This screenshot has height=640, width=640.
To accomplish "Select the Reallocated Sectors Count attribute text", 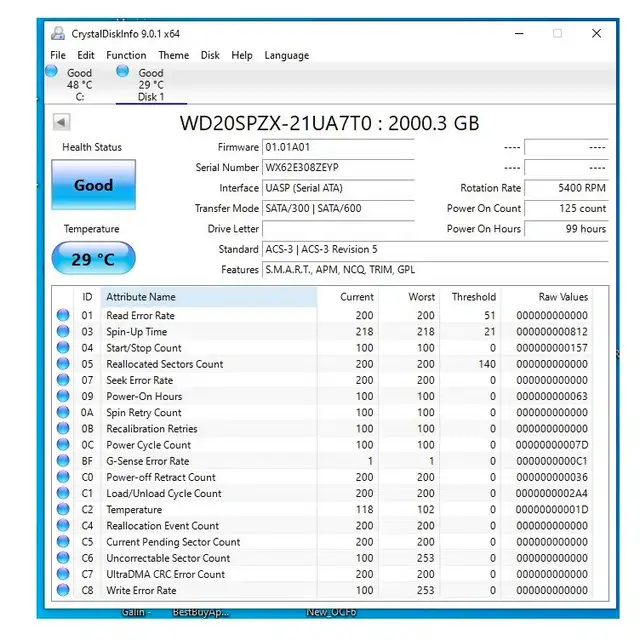I will (x=164, y=364).
